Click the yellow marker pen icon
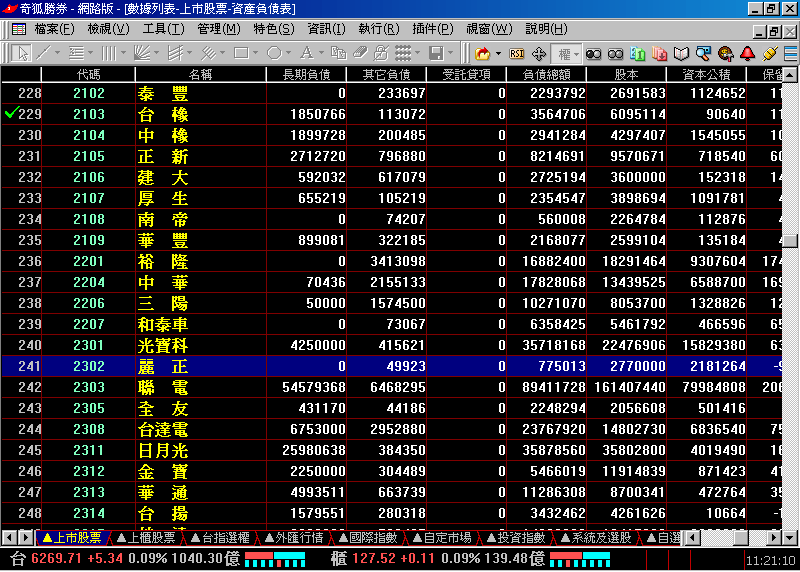 (x=769, y=54)
